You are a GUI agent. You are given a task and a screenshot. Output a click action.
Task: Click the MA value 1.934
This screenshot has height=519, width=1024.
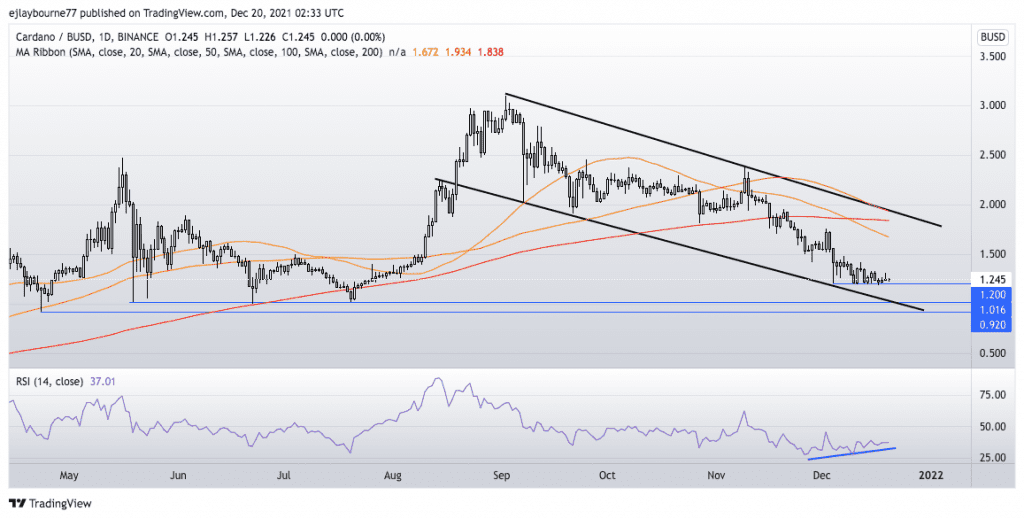coord(458,52)
